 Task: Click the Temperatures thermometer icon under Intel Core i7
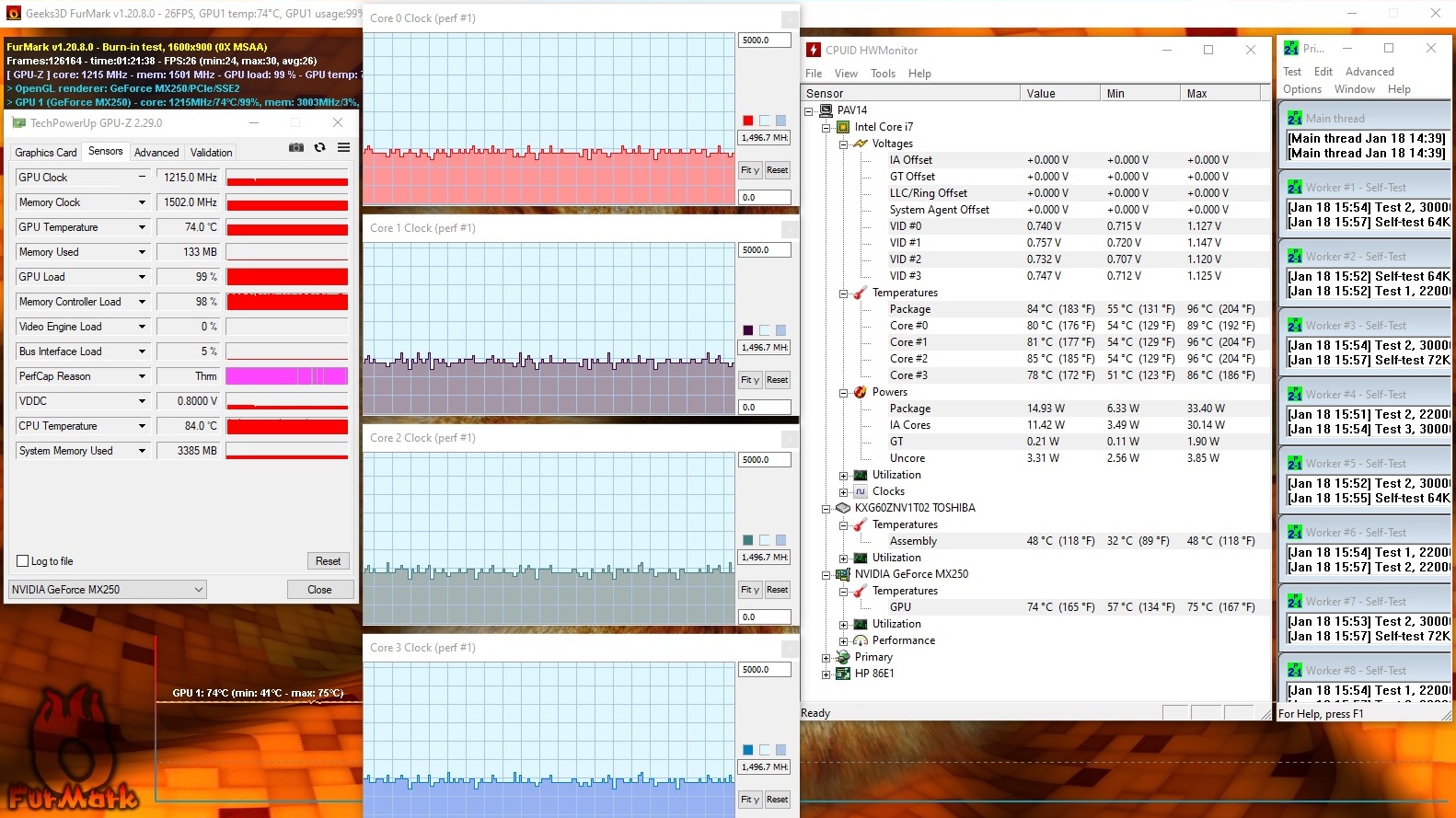tap(861, 293)
